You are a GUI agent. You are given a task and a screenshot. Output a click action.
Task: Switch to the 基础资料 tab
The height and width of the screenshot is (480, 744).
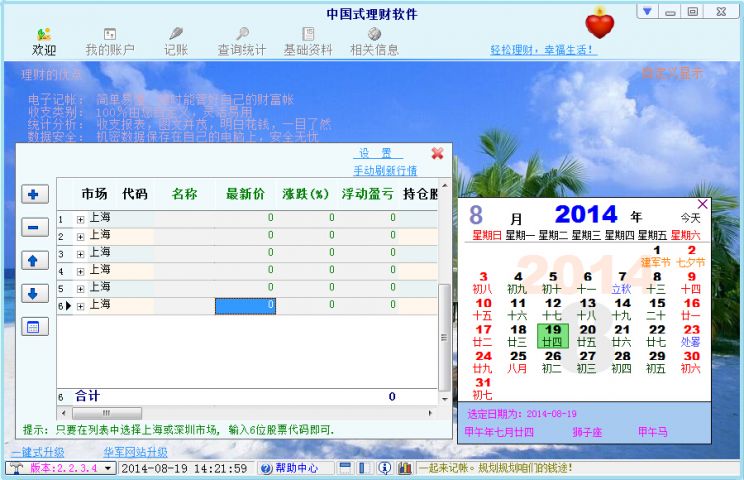pos(308,41)
